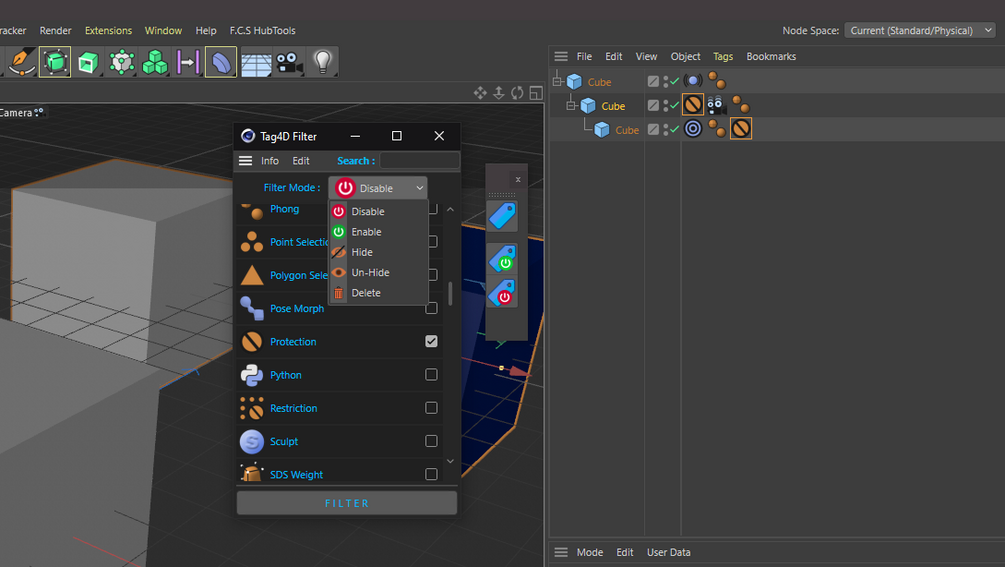1005x567 pixels.
Task: Check the Python tag checkbox
Action: point(431,375)
